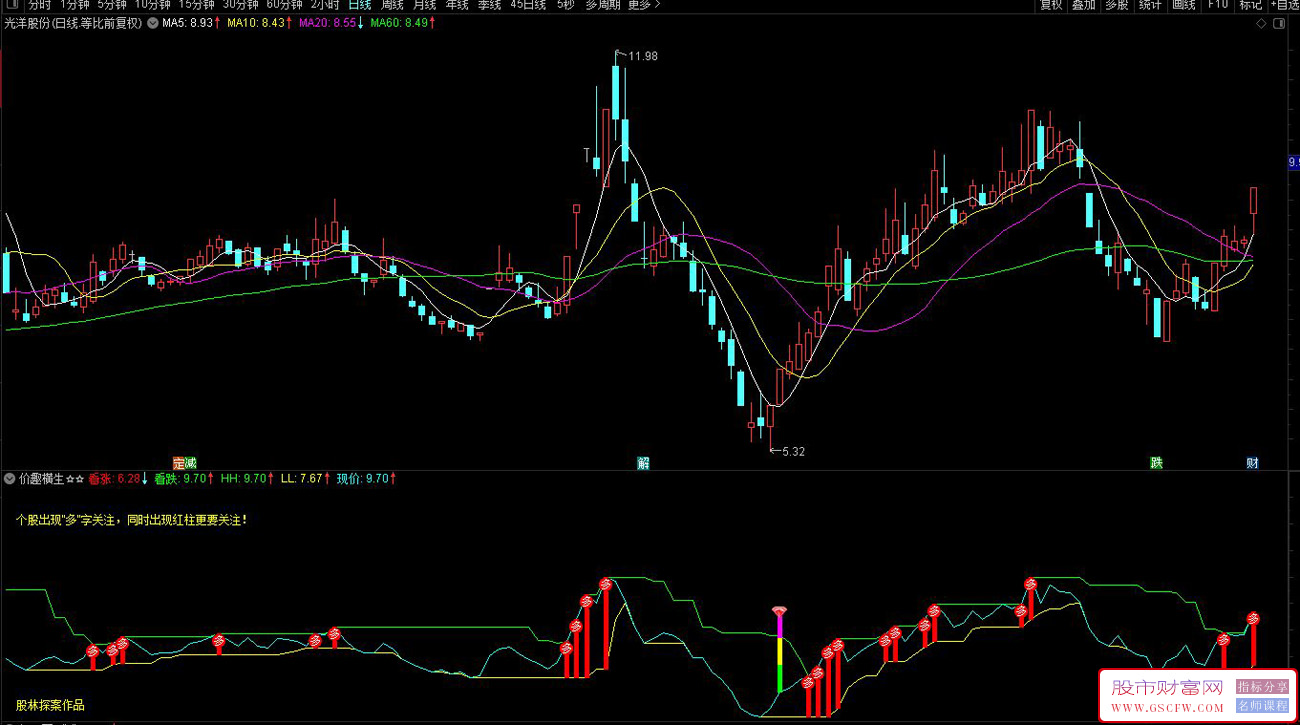This screenshot has height=725, width=1300.
Task: Click the 解 event marker
Action: click(x=643, y=463)
